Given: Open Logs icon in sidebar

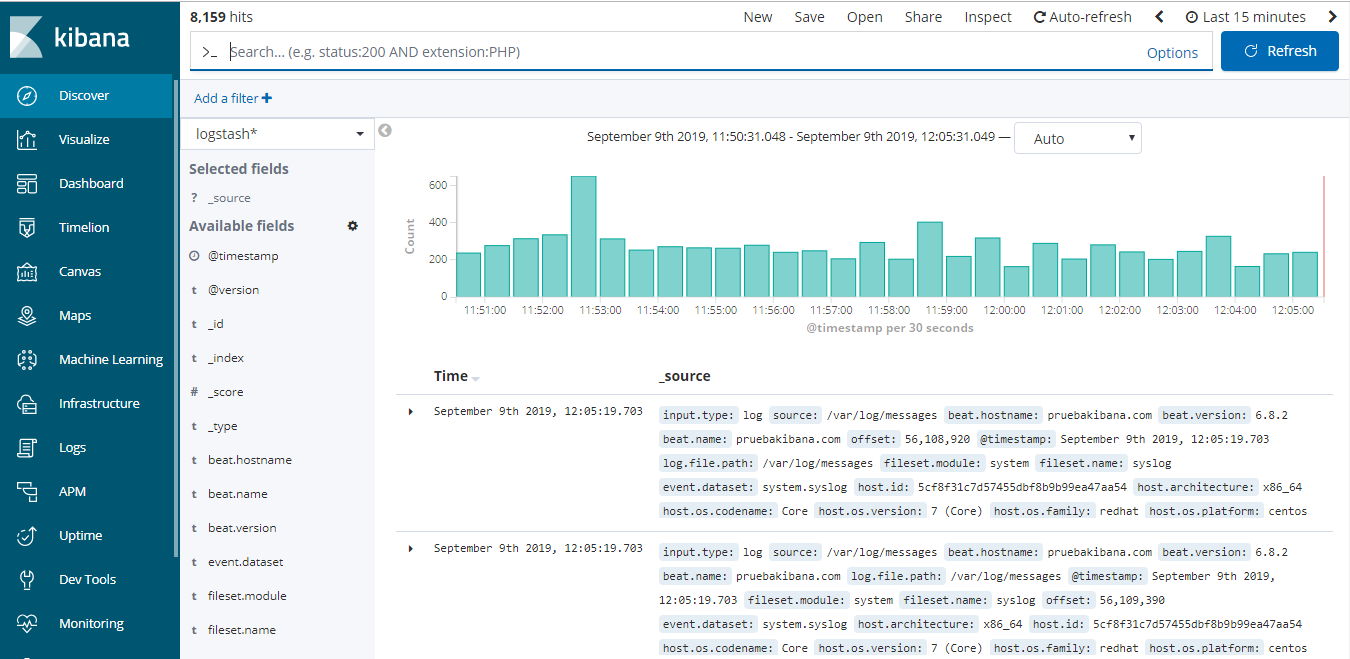Looking at the screenshot, I should click(27, 448).
